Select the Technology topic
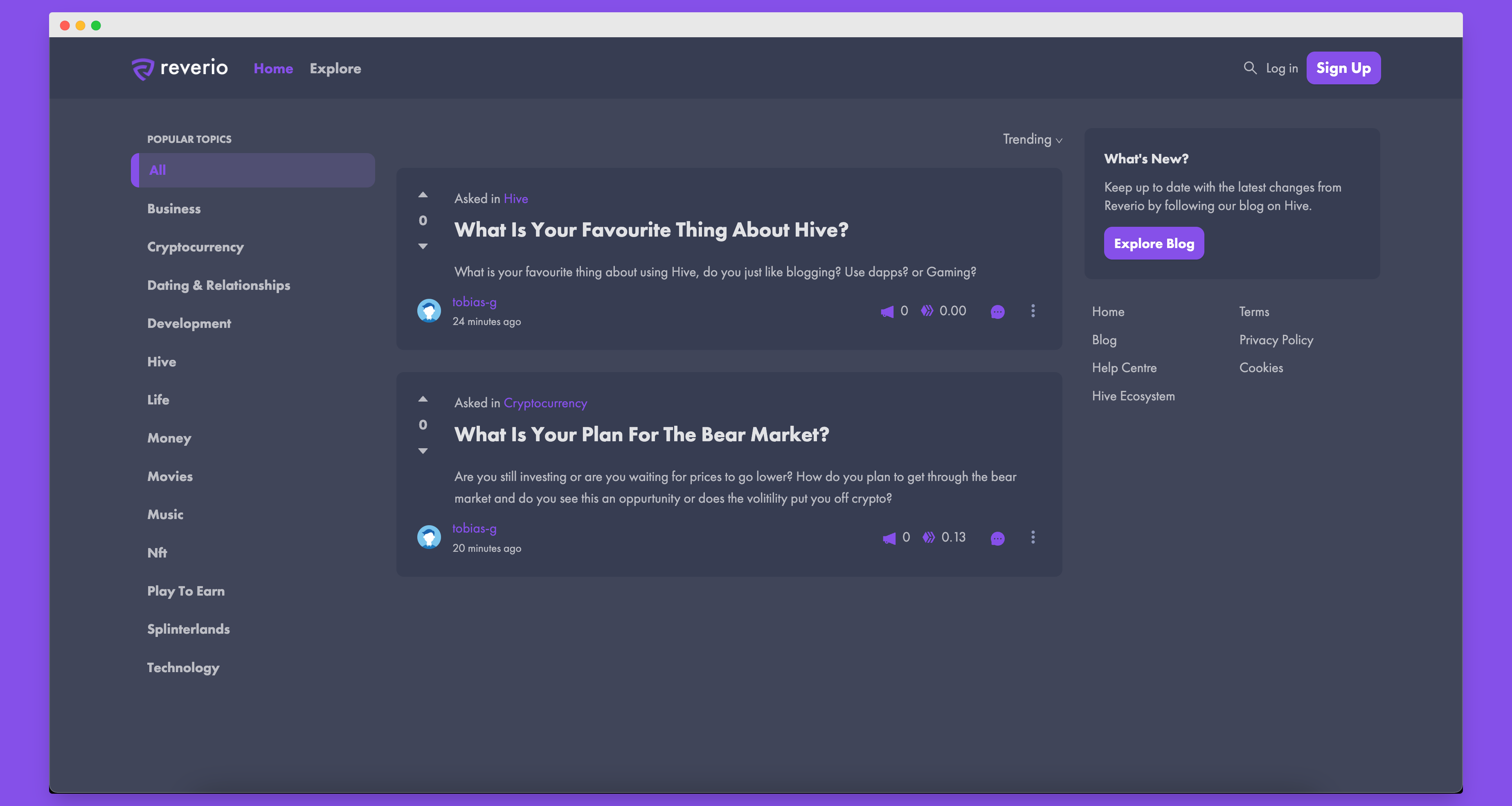The width and height of the screenshot is (1512, 806). (x=183, y=668)
